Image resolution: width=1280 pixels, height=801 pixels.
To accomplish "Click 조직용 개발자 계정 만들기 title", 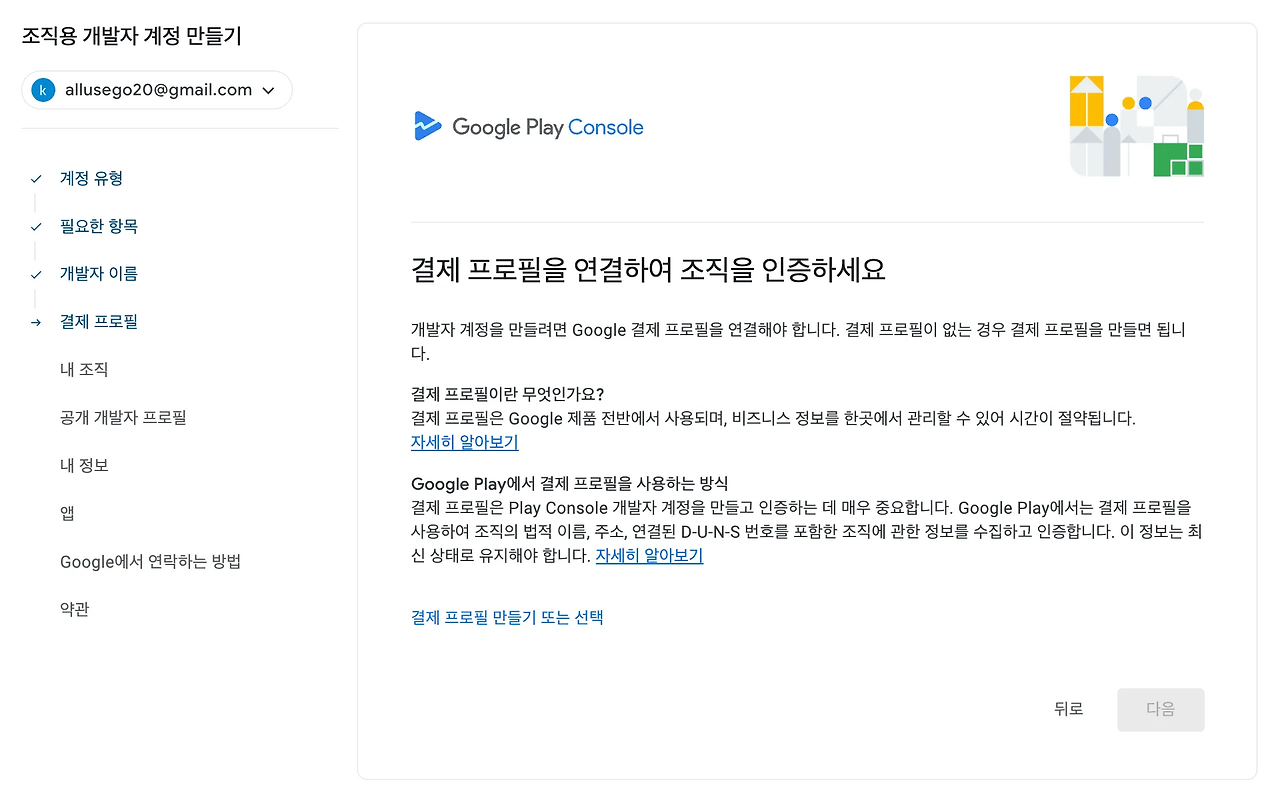I will pyautogui.click(x=132, y=37).
